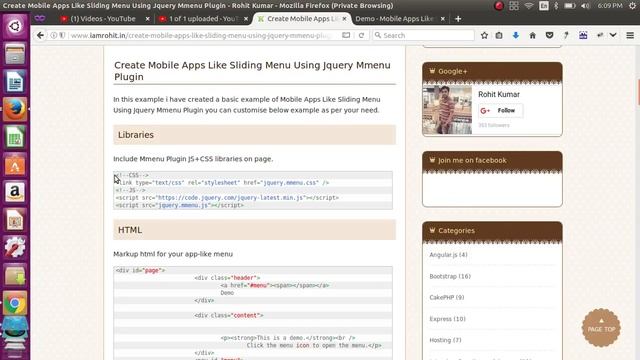640x360 pixels.
Task: Switch to the '(1) Videos - YouTube' tab
Action: pyautogui.click(x=103, y=19)
